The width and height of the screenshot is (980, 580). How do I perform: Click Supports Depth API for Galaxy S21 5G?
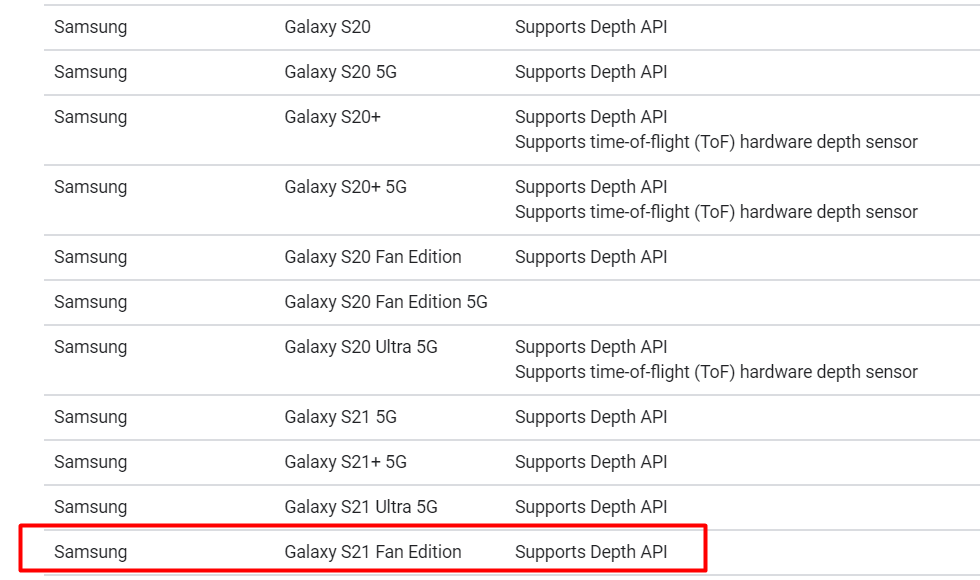point(590,417)
